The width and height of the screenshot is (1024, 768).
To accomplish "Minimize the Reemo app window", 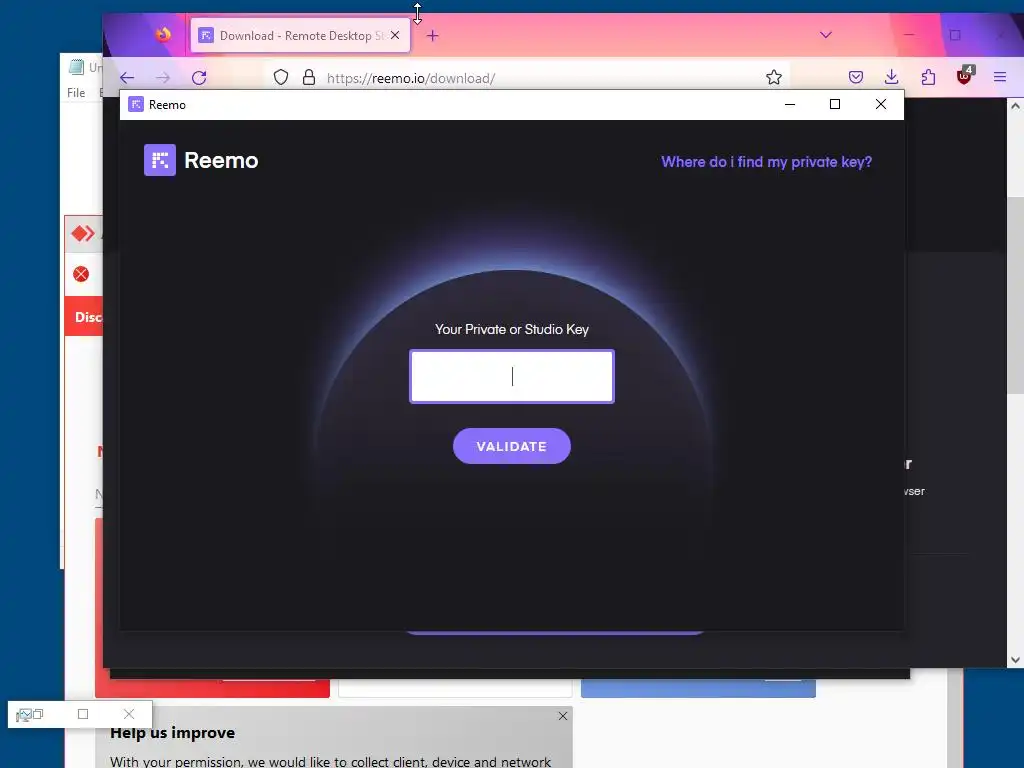I will [790, 104].
